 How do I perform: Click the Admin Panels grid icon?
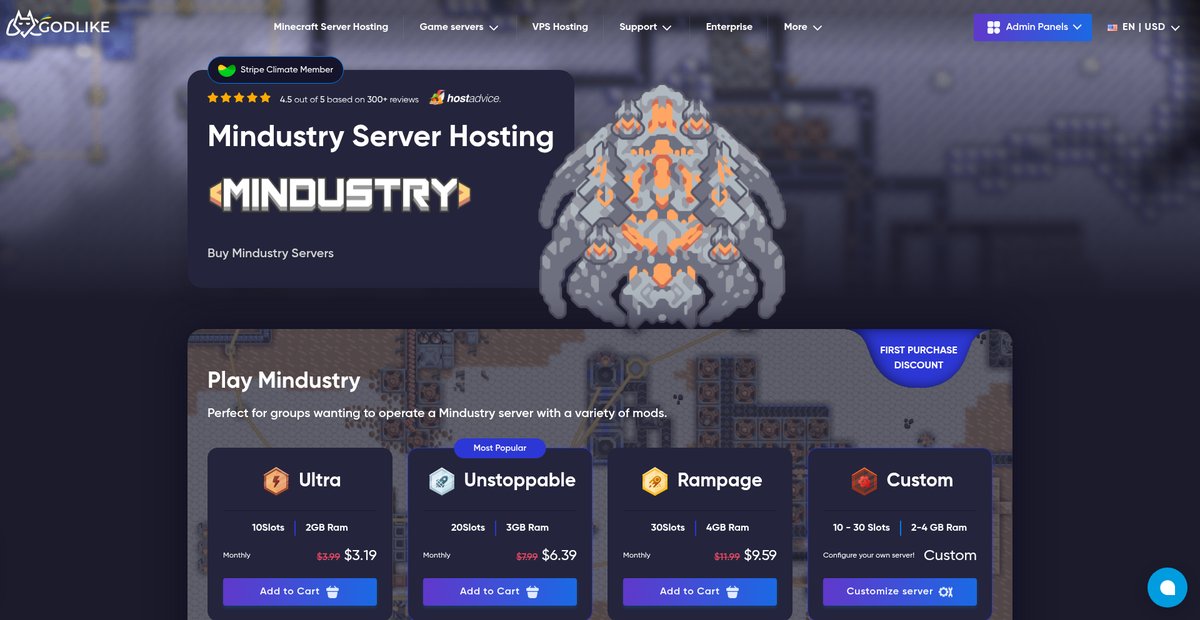coord(993,27)
